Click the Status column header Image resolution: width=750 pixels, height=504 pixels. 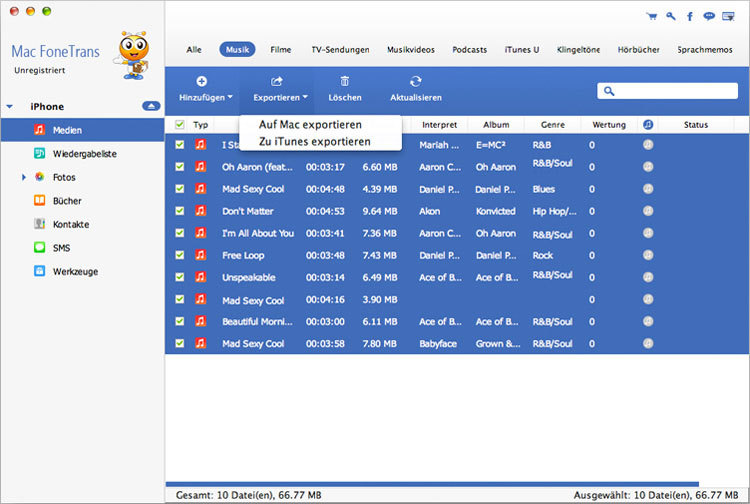tap(695, 124)
